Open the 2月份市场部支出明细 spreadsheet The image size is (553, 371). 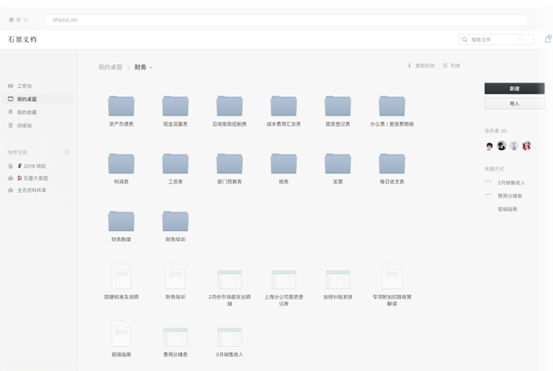pyautogui.click(x=230, y=280)
